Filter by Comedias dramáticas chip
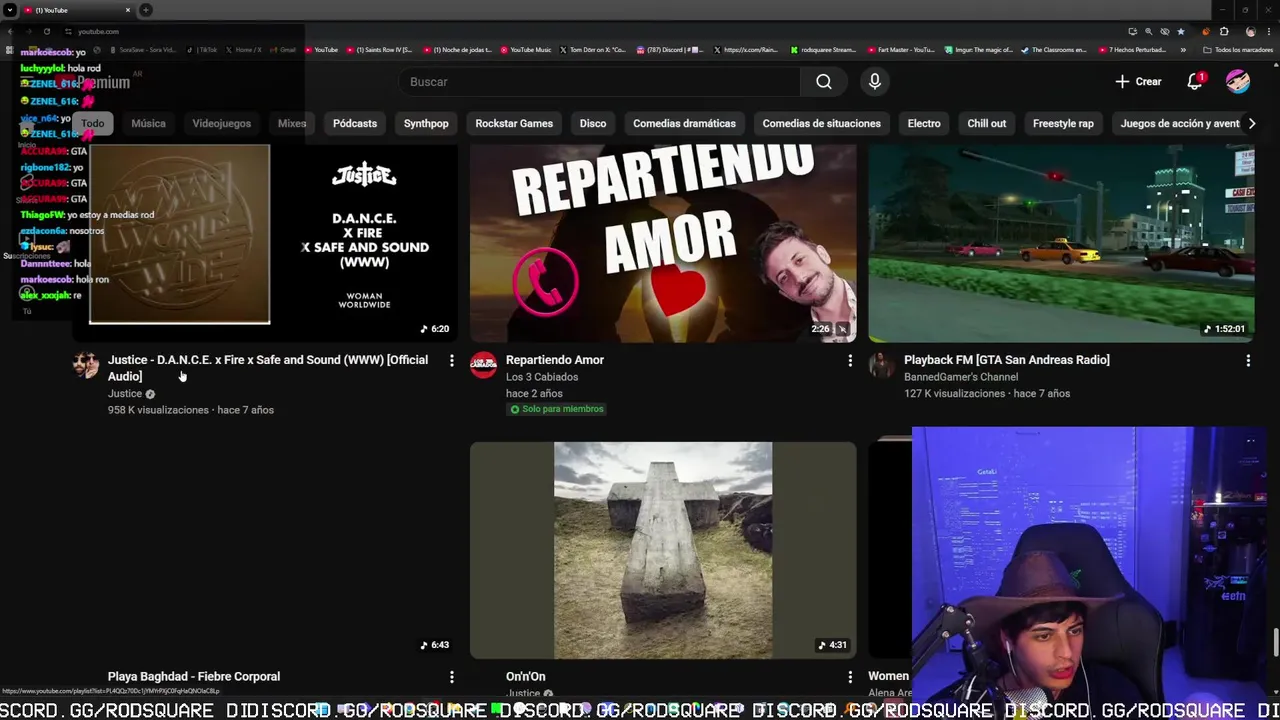 [684, 123]
